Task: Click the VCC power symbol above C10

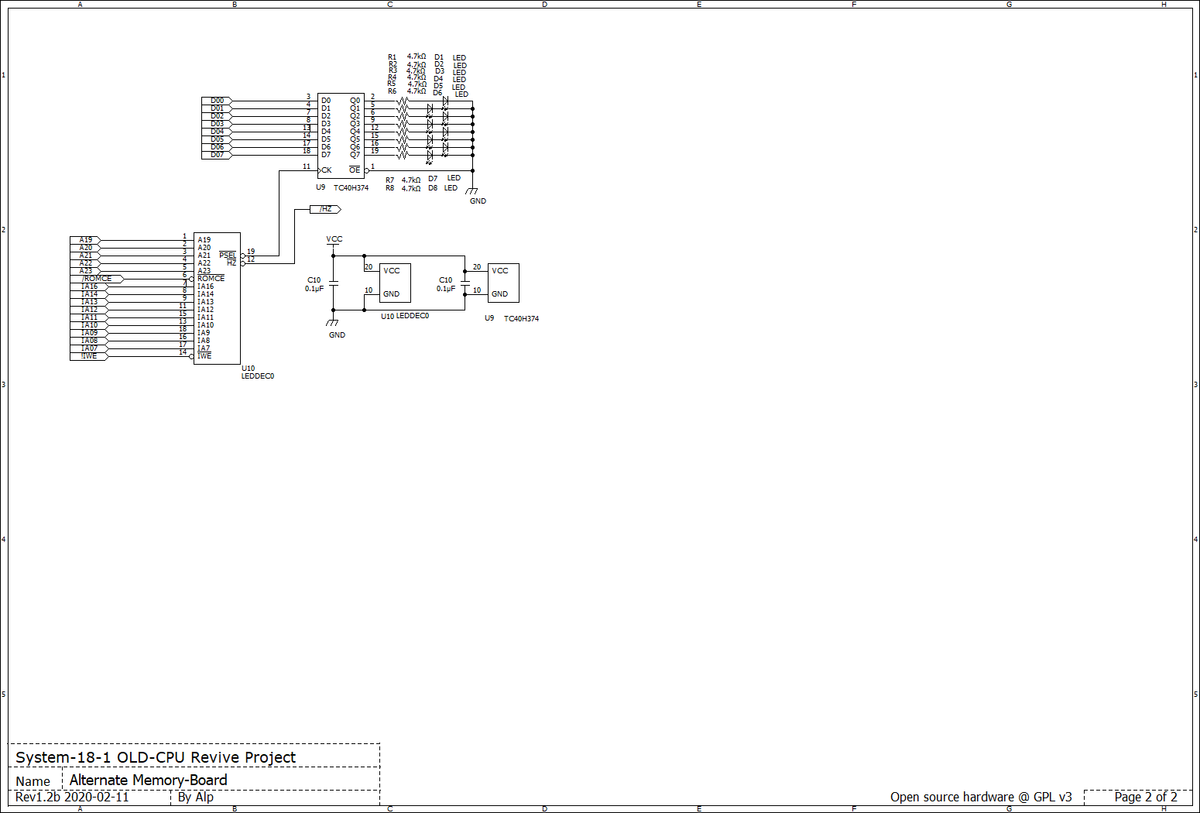Action: (334, 241)
